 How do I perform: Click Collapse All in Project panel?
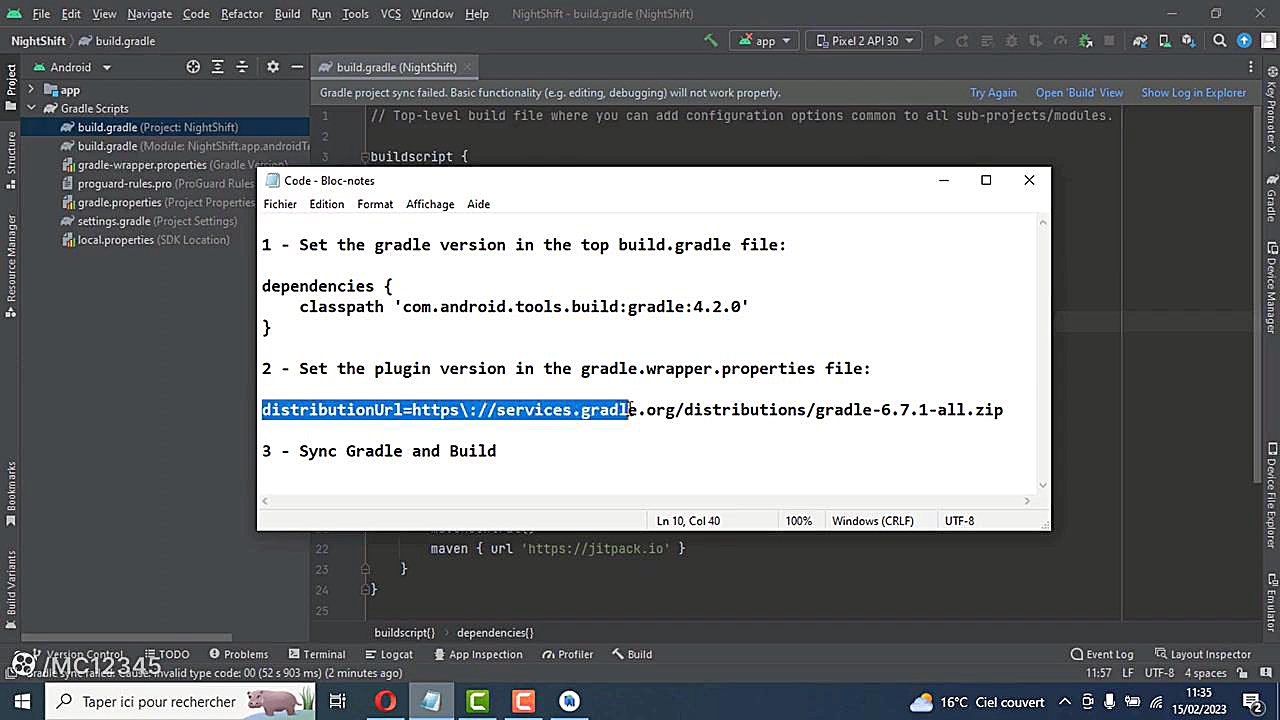pyautogui.click(x=242, y=67)
